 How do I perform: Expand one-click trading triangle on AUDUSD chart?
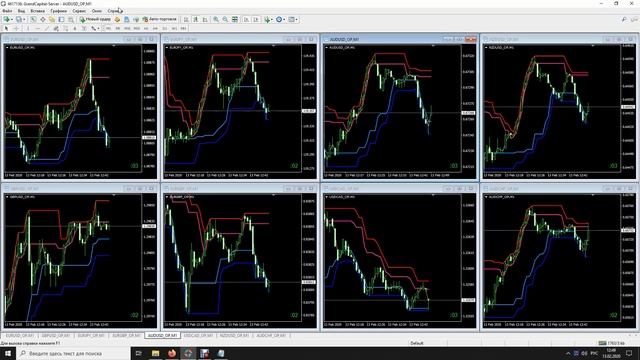(326, 47)
